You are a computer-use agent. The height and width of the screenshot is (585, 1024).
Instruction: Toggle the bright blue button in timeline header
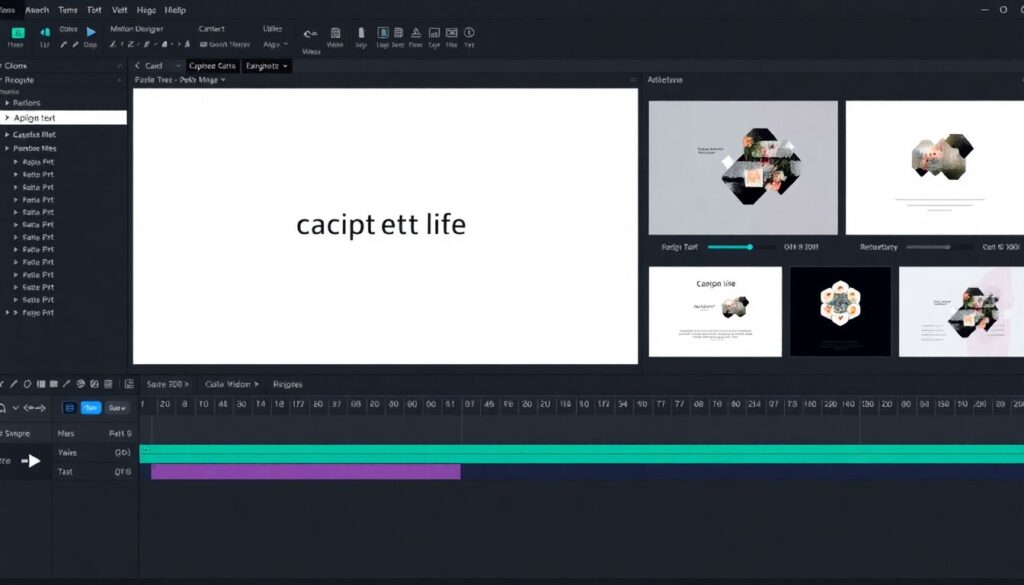point(91,408)
